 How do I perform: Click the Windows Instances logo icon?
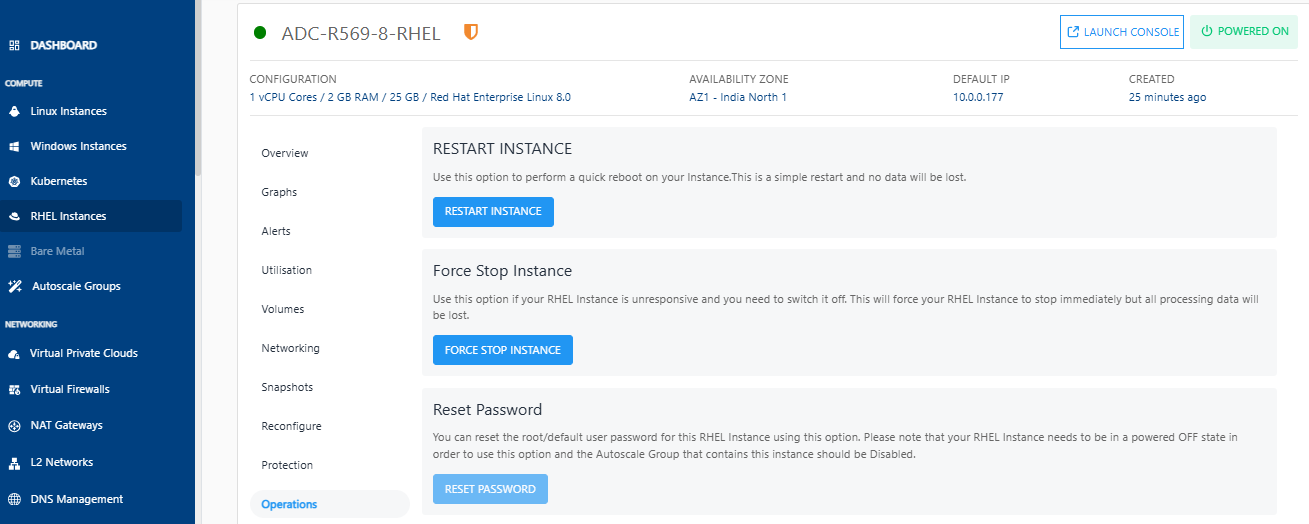(14, 146)
